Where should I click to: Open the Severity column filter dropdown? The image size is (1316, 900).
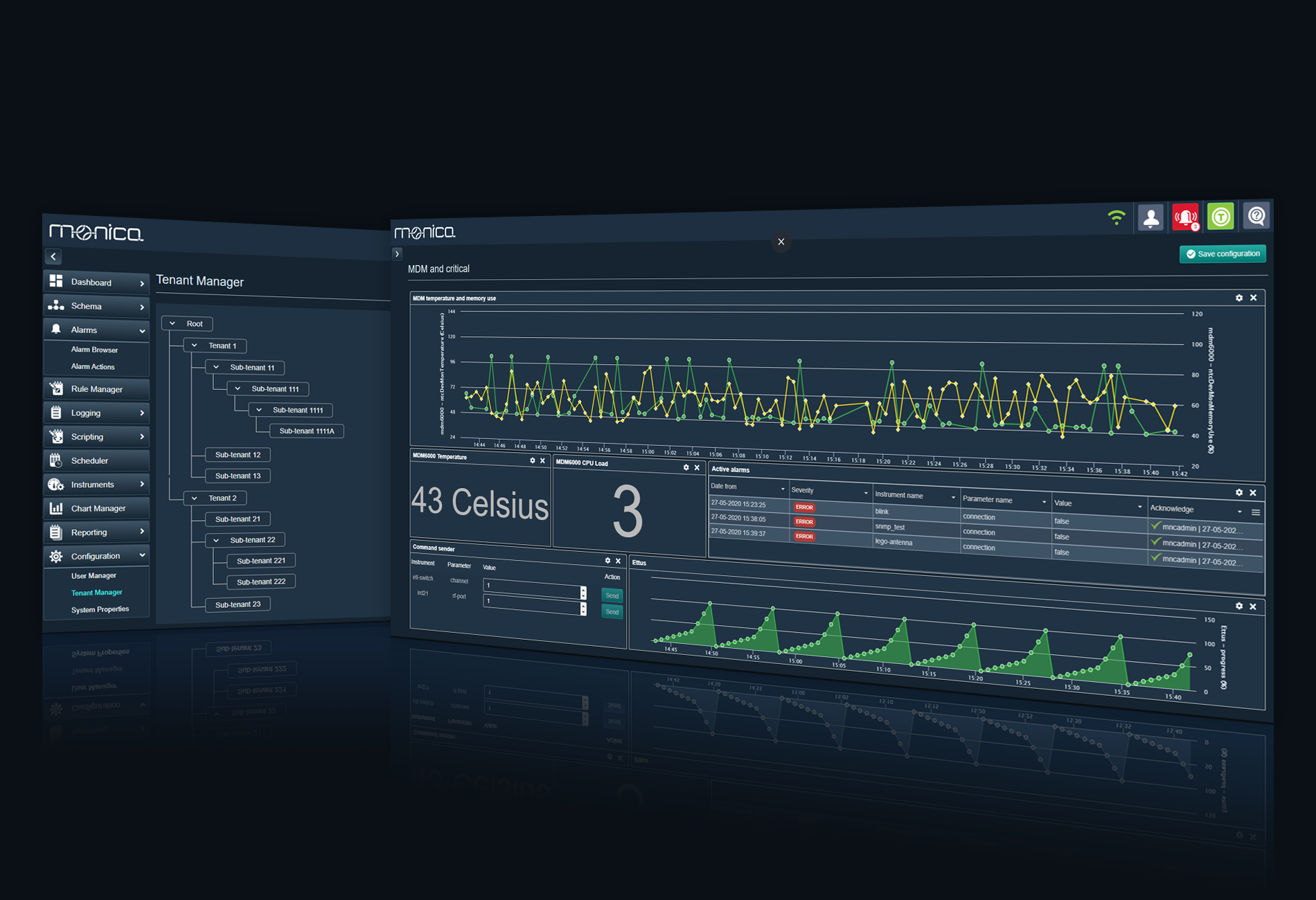pos(866,493)
